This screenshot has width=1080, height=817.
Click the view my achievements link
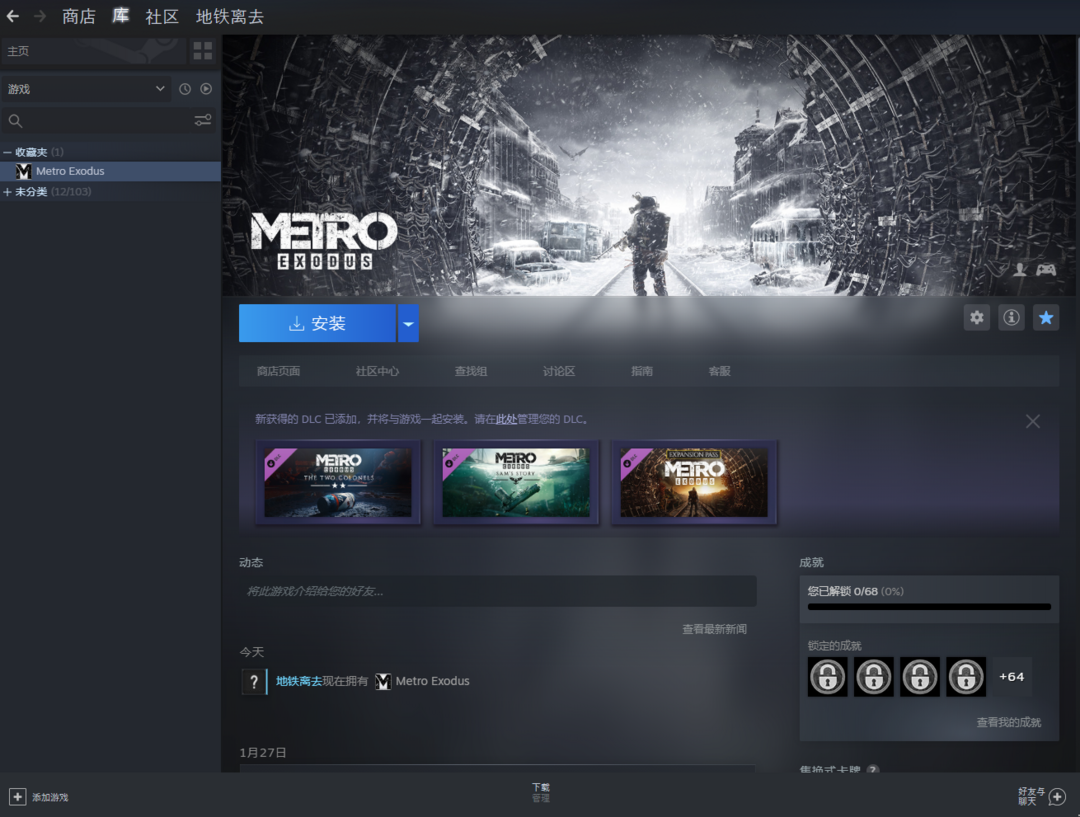(1008, 722)
